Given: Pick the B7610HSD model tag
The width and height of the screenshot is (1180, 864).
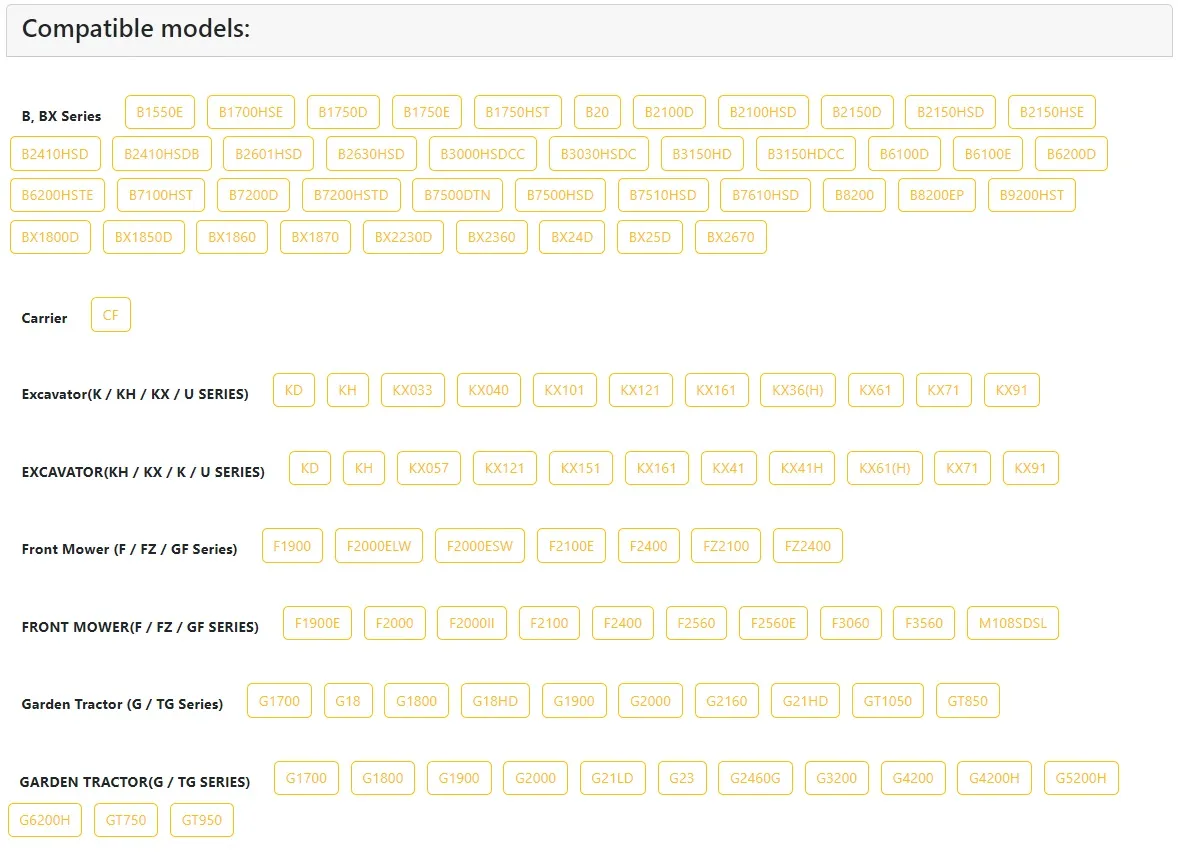Looking at the screenshot, I should (x=765, y=195).
